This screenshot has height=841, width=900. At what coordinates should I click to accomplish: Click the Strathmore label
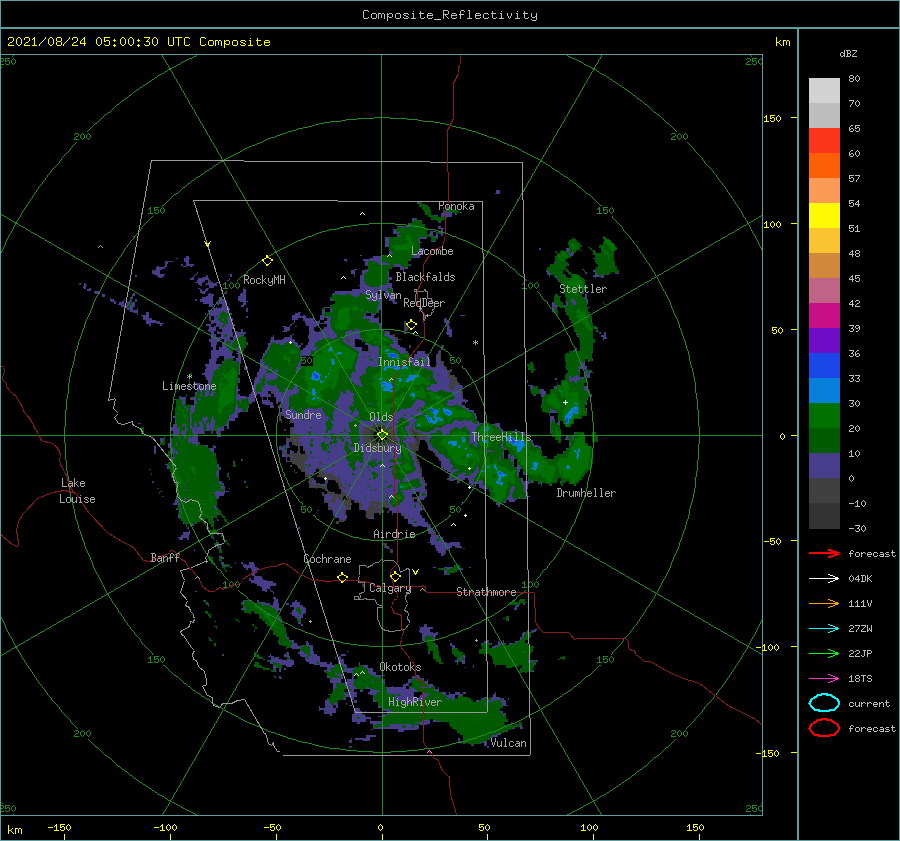coord(486,592)
